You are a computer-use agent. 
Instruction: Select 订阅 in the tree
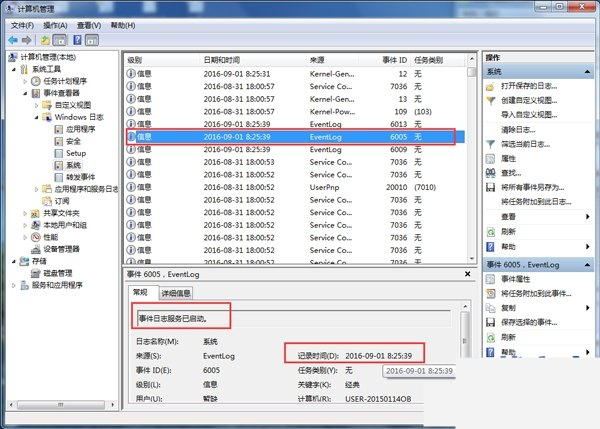point(62,201)
